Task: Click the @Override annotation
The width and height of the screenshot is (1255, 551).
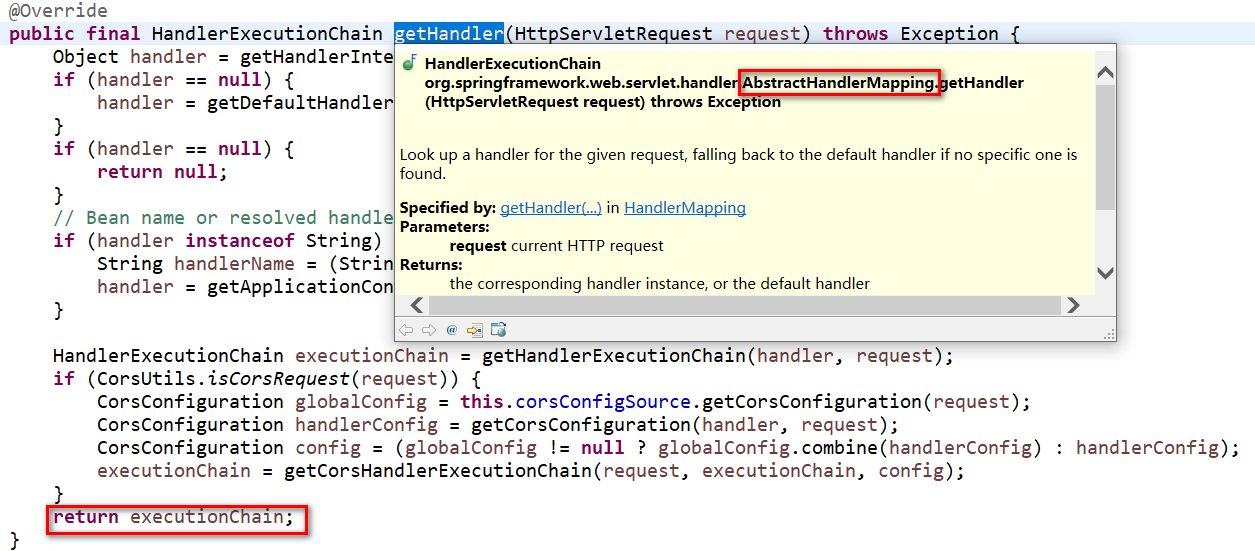Action: 58,11
